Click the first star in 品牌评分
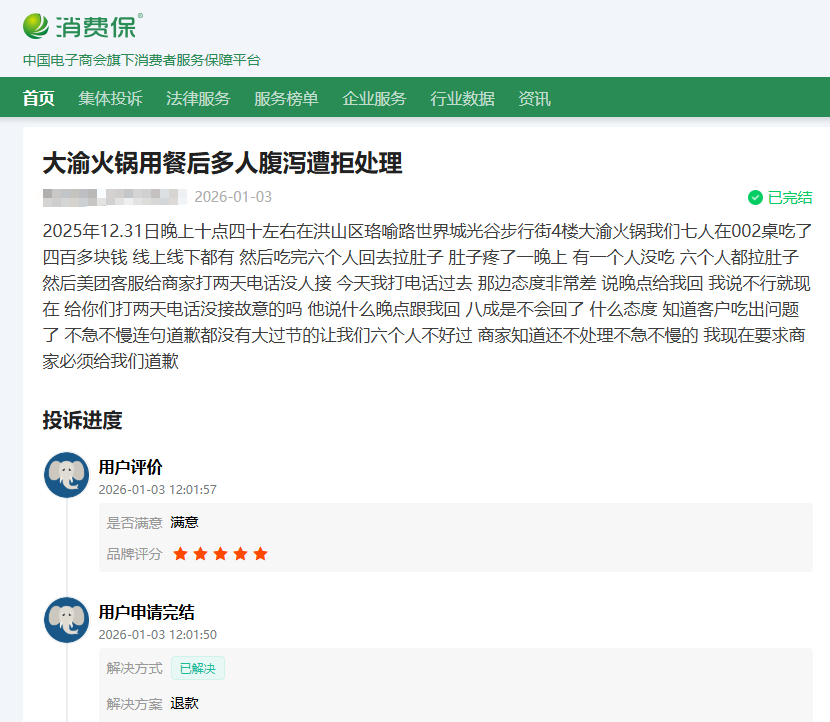Viewport: 830px width, 722px height. pos(180,554)
